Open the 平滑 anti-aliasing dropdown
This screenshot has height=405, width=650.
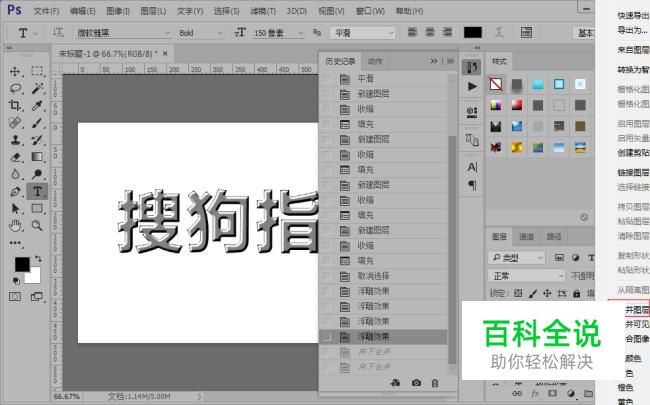362,33
